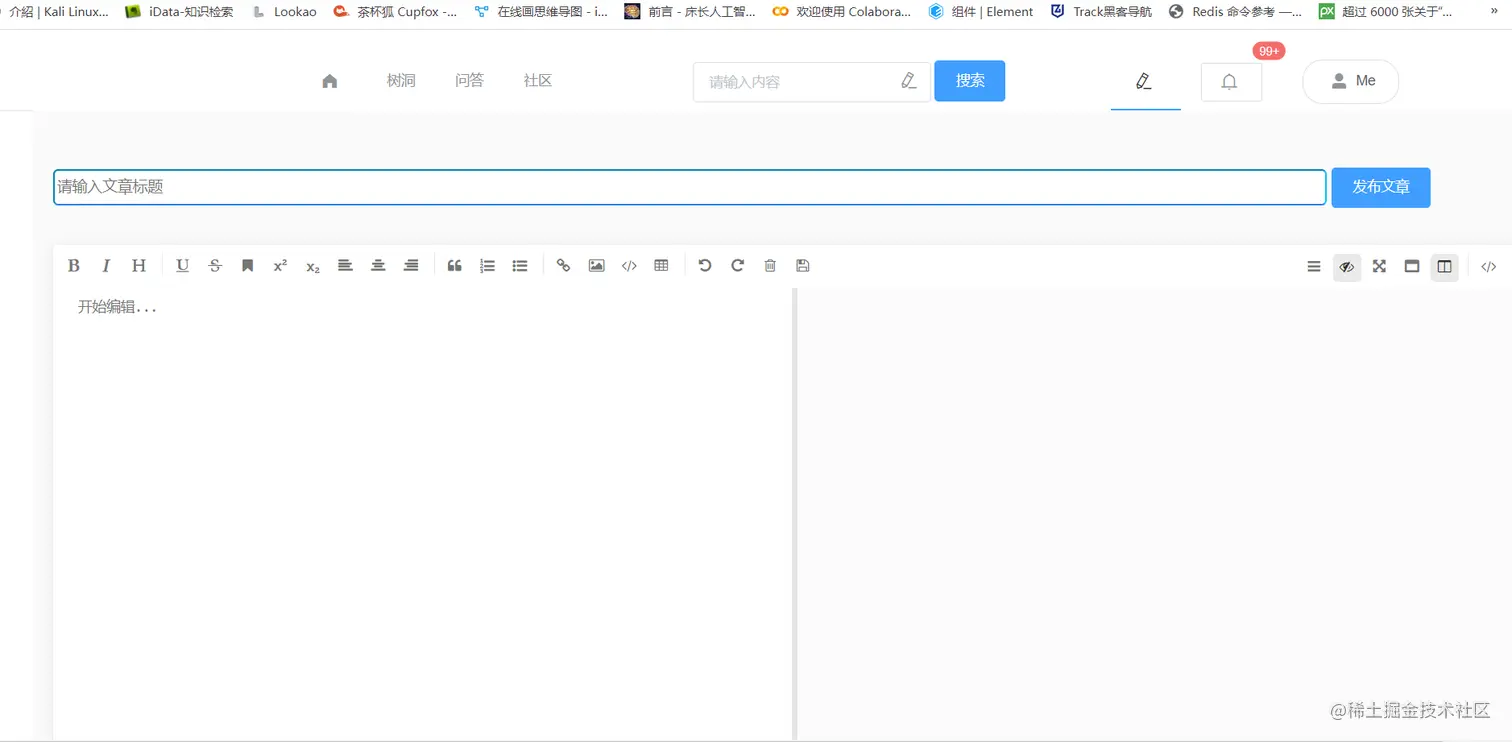Save the document with floppy icon
The width and height of the screenshot is (1512, 742).
coord(802,266)
